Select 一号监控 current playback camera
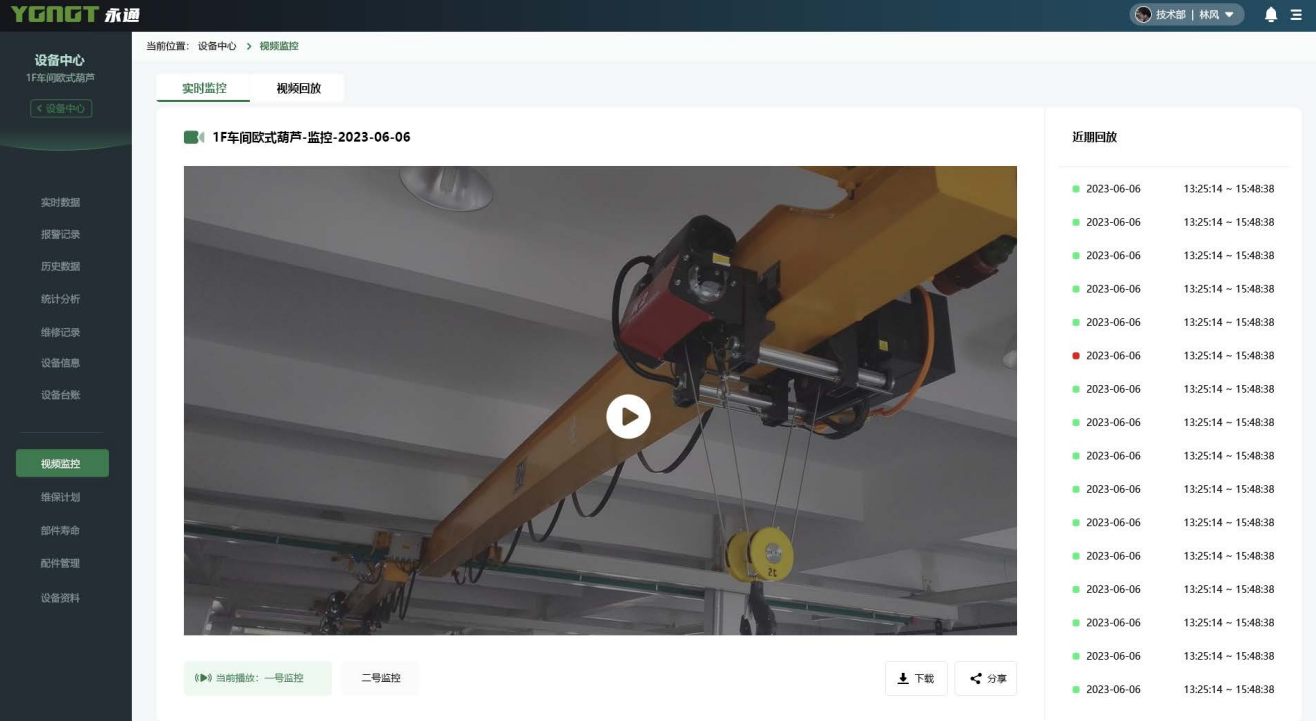 [258, 678]
